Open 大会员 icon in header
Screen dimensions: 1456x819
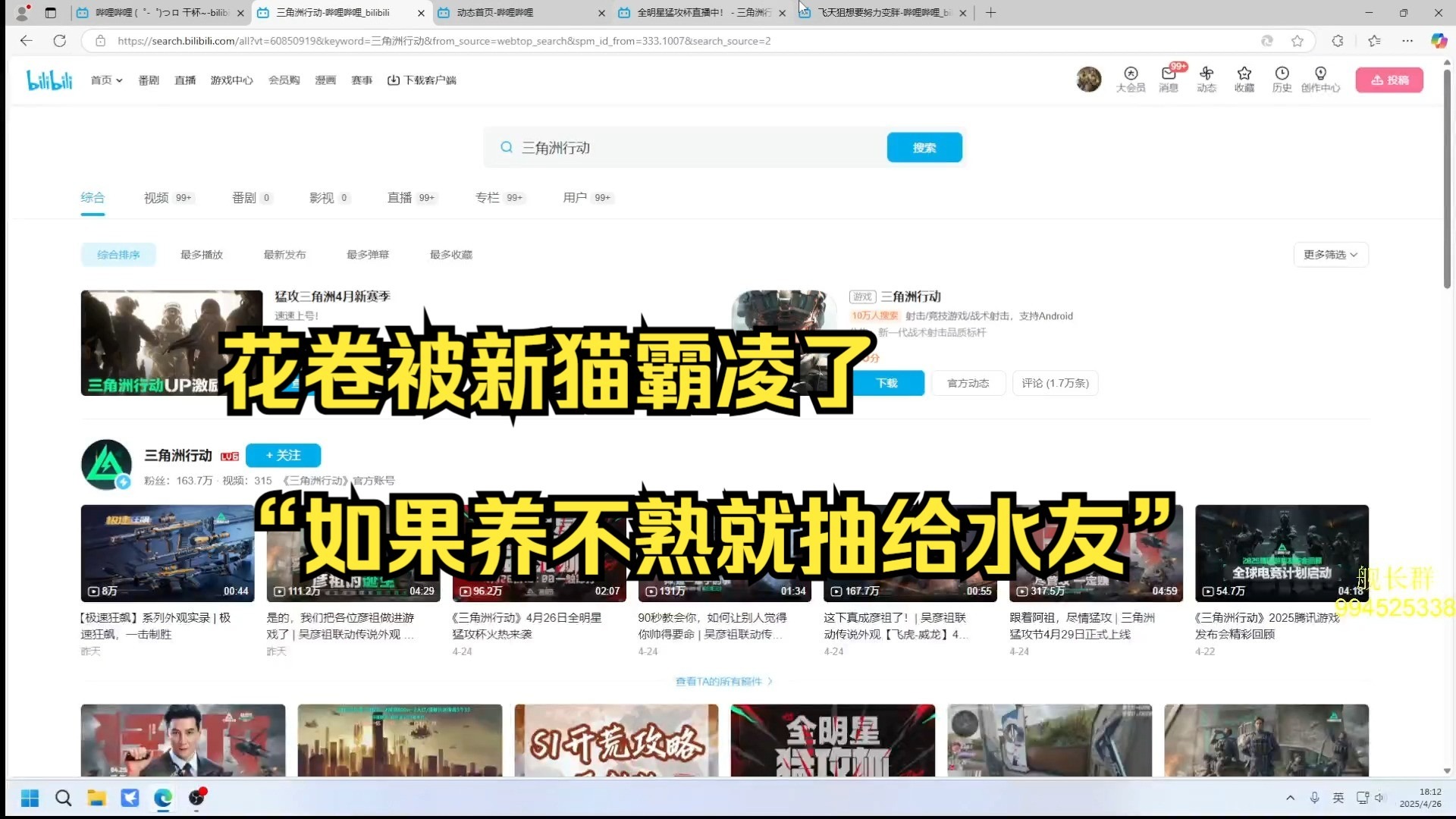coord(1131,79)
